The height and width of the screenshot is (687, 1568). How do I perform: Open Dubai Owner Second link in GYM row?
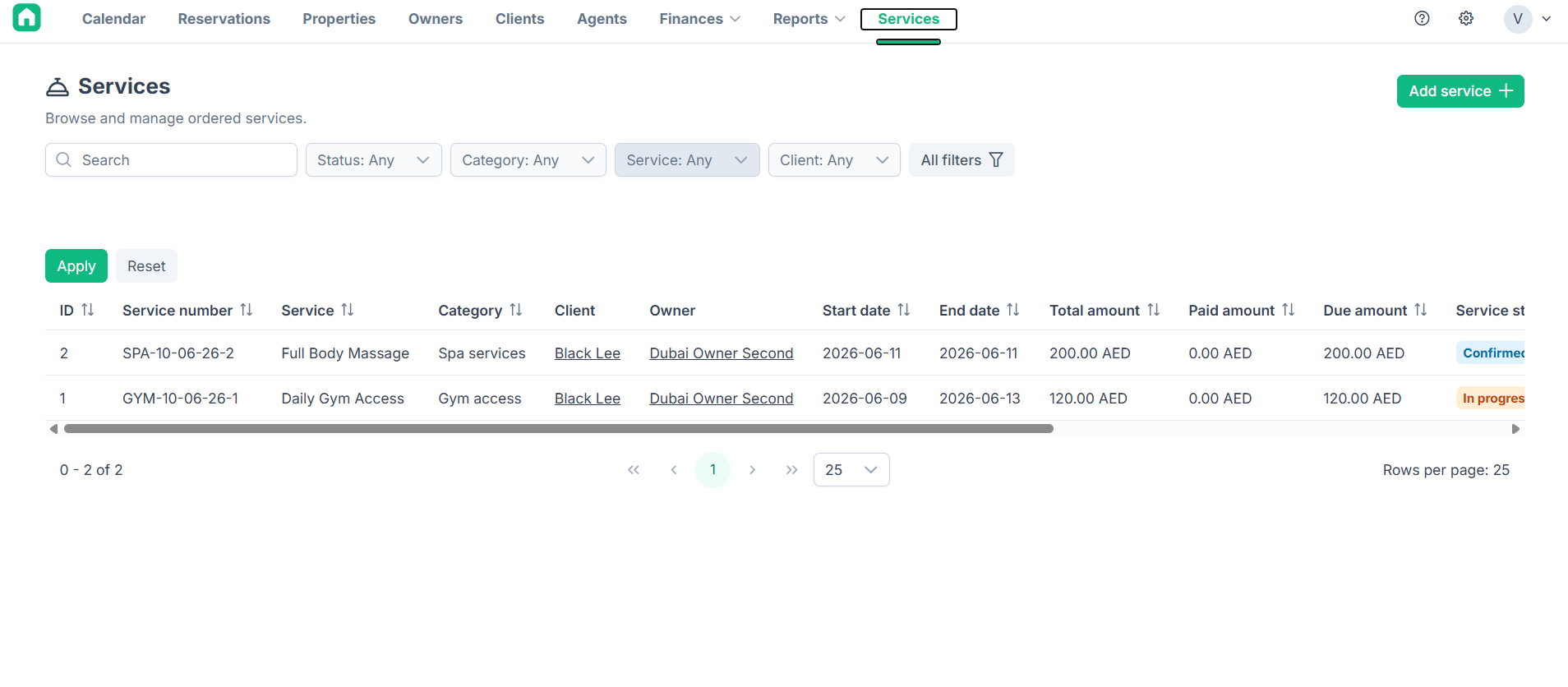click(722, 399)
